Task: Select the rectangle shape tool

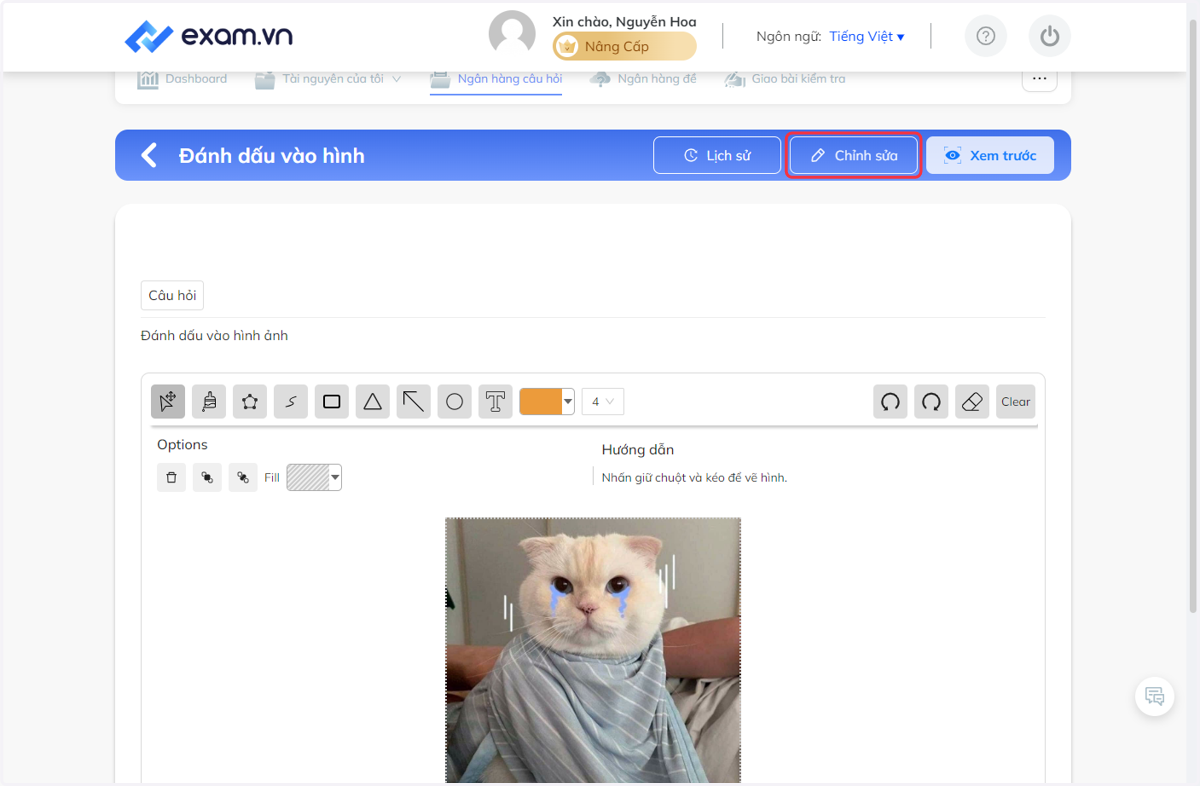Action: pyautogui.click(x=332, y=401)
